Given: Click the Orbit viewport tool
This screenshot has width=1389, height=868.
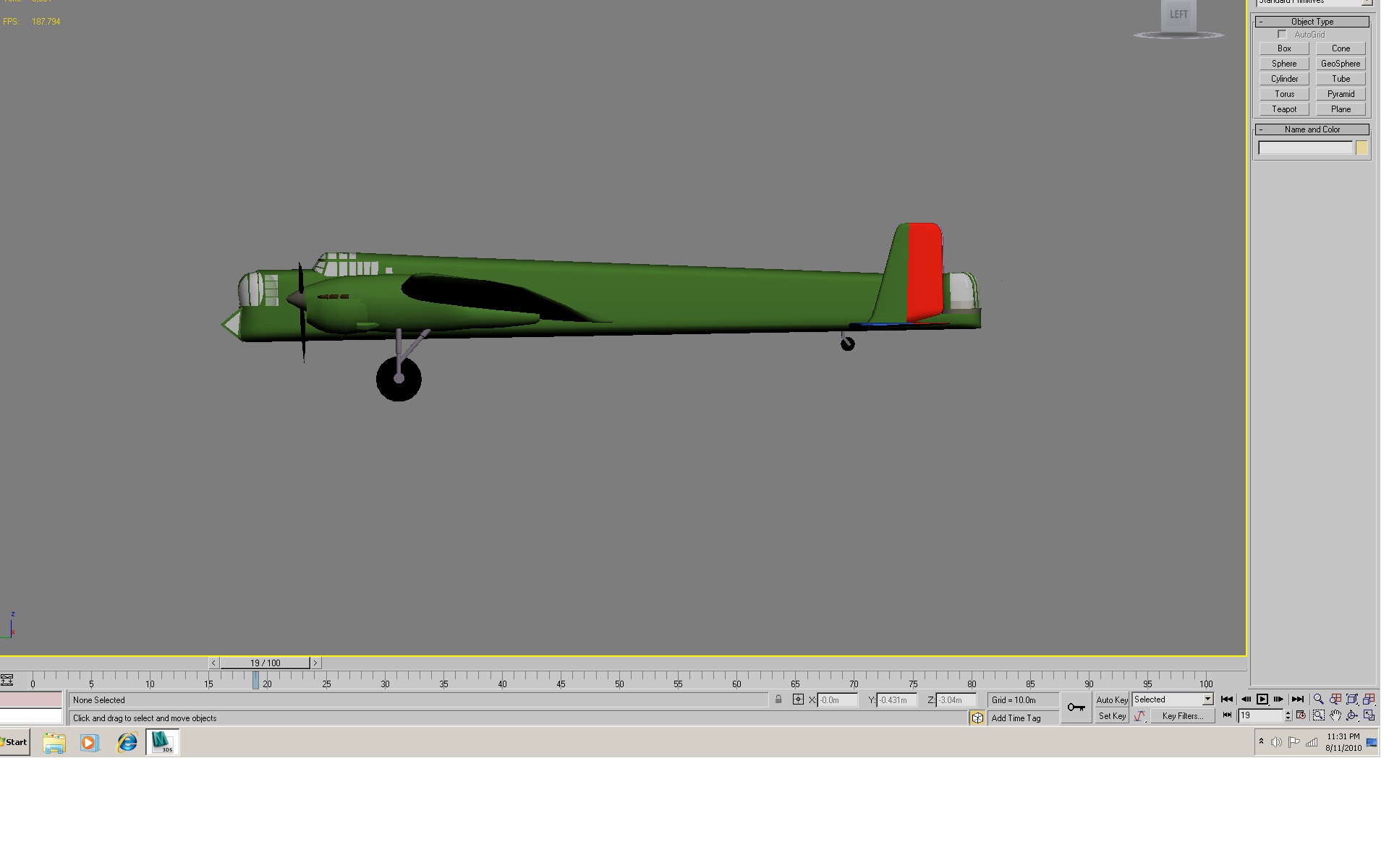Looking at the screenshot, I should tap(1351, 716).
